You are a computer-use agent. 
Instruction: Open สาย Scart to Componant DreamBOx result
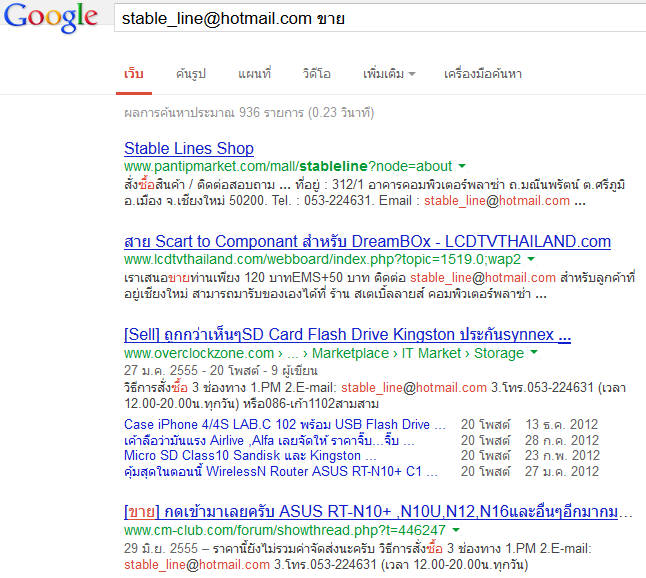(367, 241)
